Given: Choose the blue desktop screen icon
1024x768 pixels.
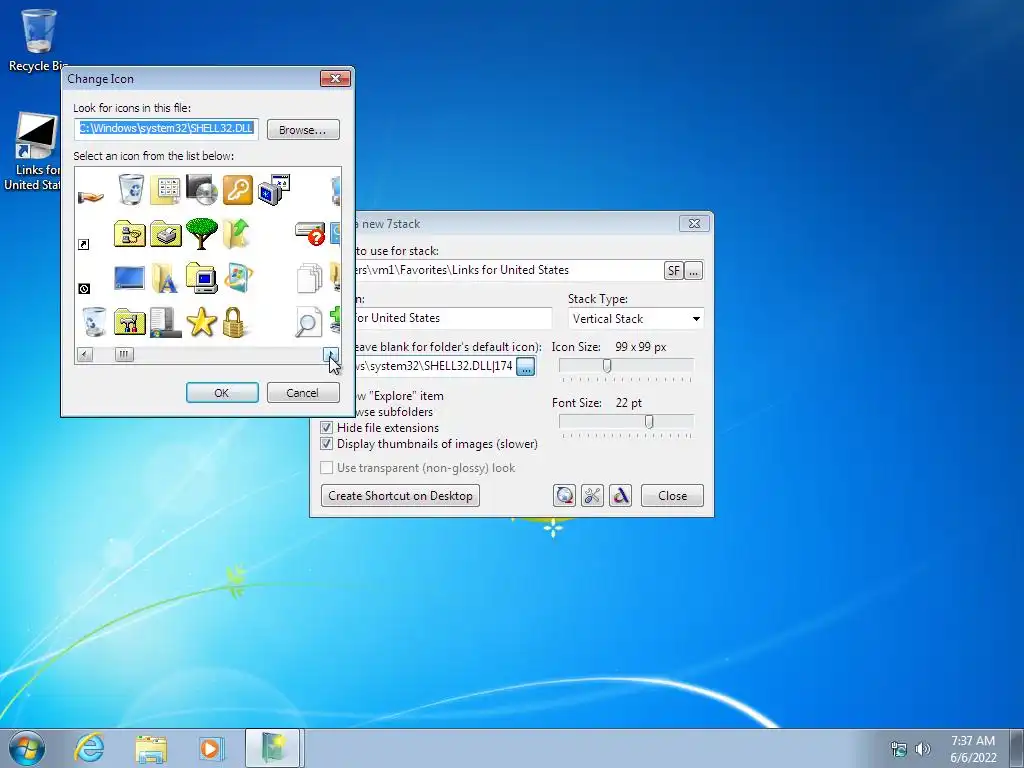Looking at the screenshot, I should [x=129, y=278].
